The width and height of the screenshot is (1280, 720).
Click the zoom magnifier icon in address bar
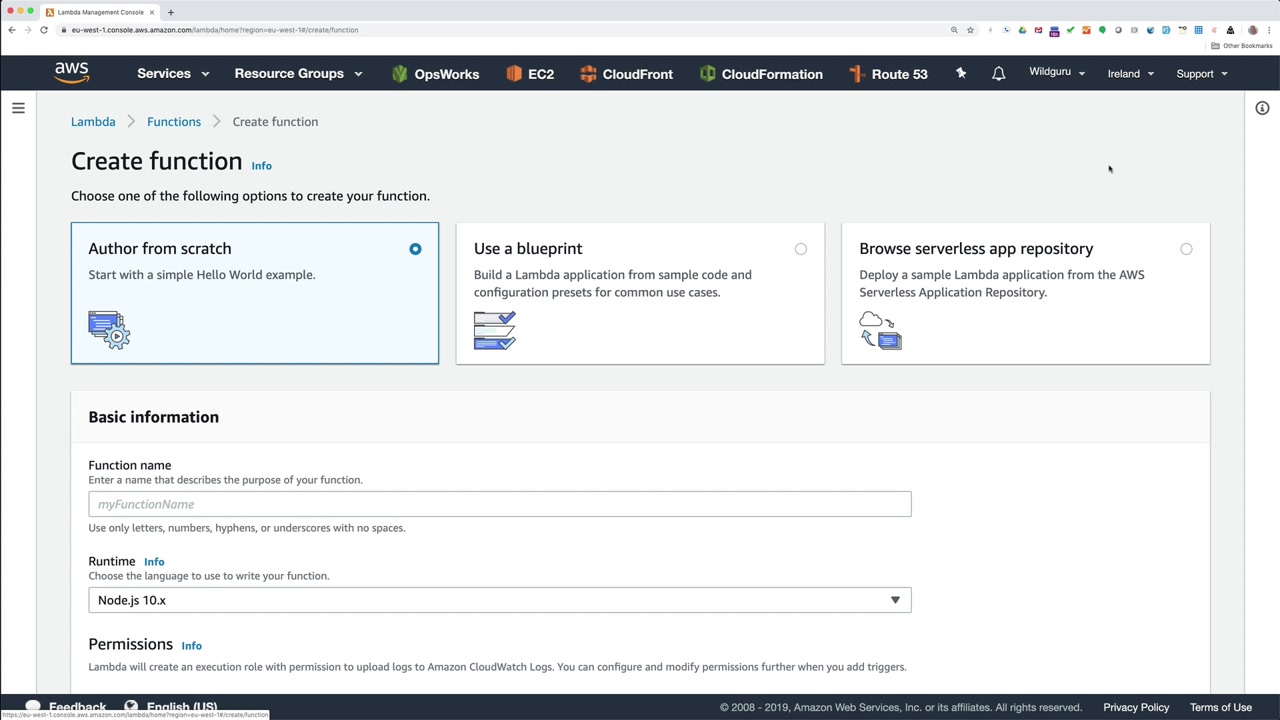pyautogui.click(x=954, y=30)
